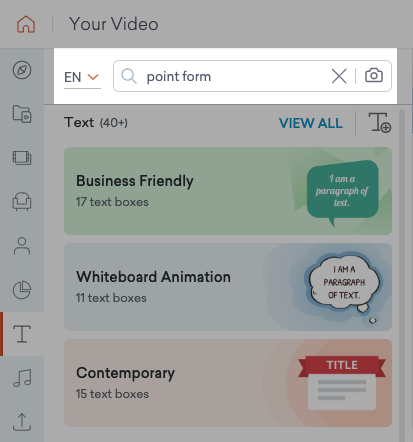Clear the search with the X button
413x442 pixels.
coord(339,76)
